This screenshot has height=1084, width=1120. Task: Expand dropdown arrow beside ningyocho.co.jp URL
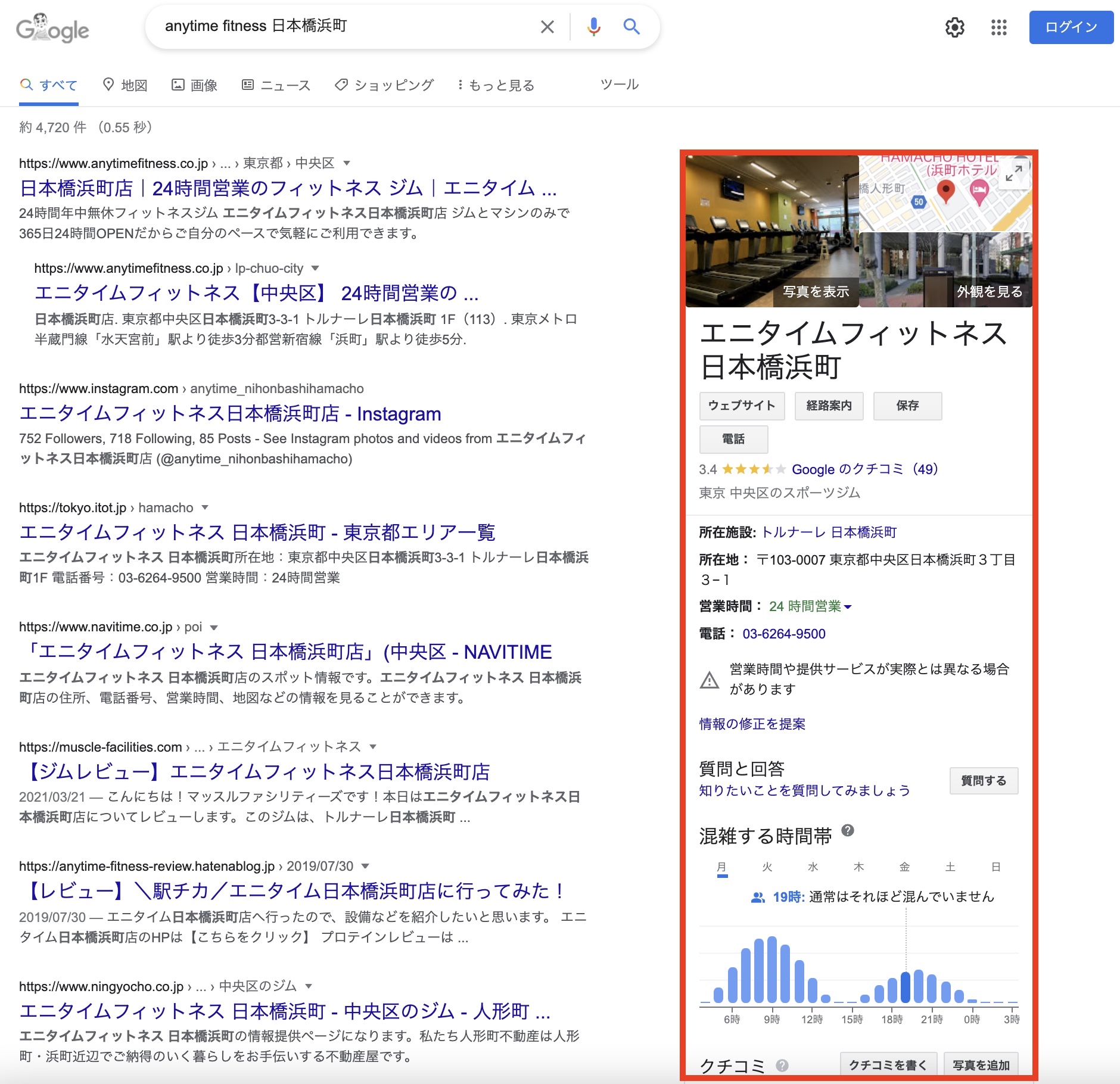[x=309, y=986]
